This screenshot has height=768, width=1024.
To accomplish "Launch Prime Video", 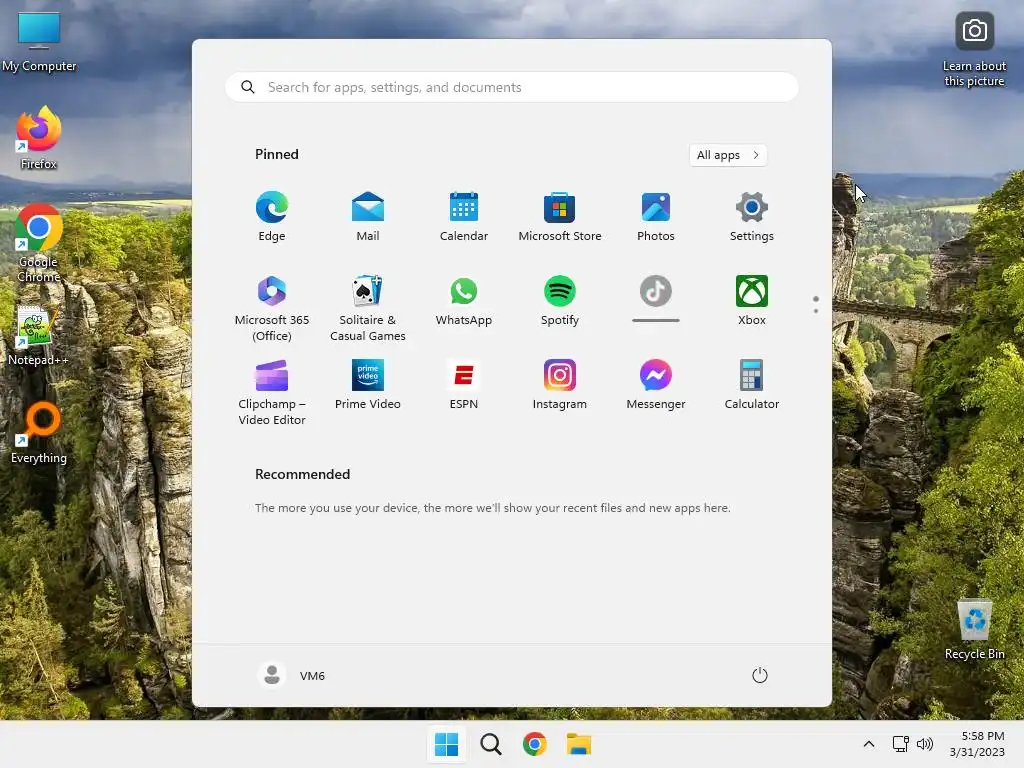I will [368, 385].
